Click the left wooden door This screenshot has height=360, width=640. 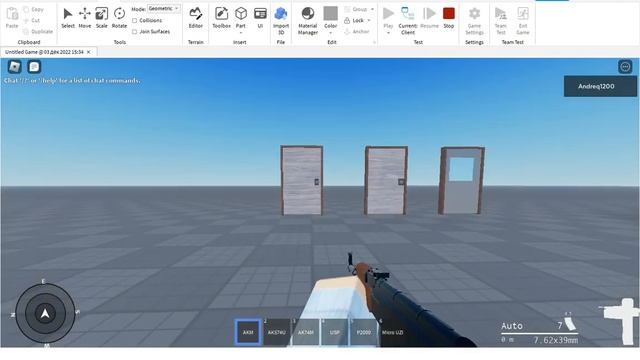302,180
